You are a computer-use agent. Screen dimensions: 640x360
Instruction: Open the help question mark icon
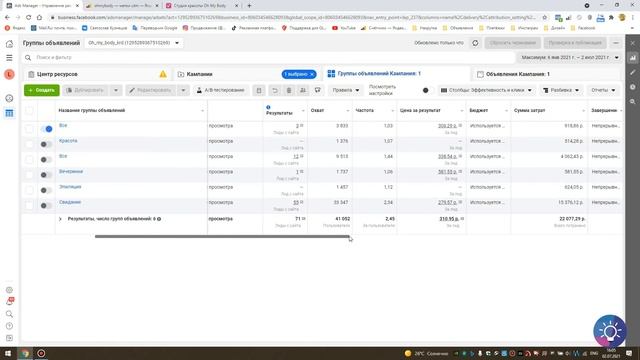coord(9,326)
